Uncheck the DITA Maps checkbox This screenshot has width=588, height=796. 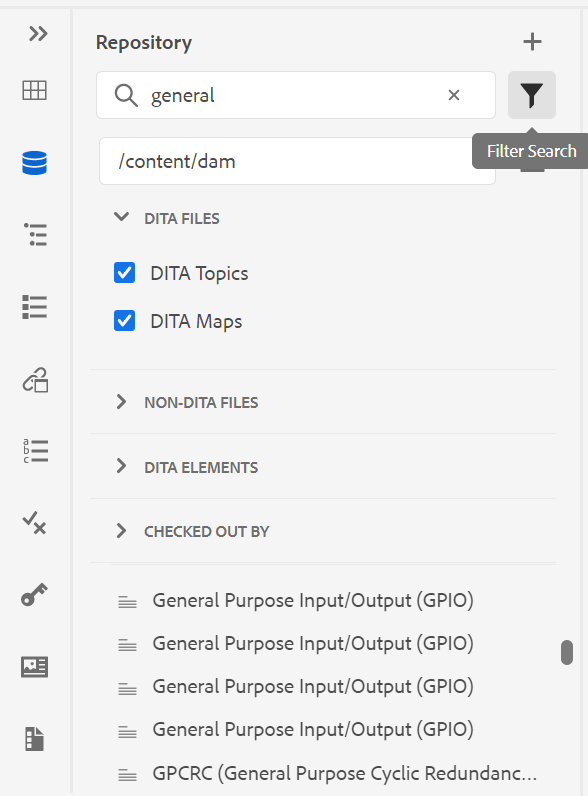[x=124, y=320]
